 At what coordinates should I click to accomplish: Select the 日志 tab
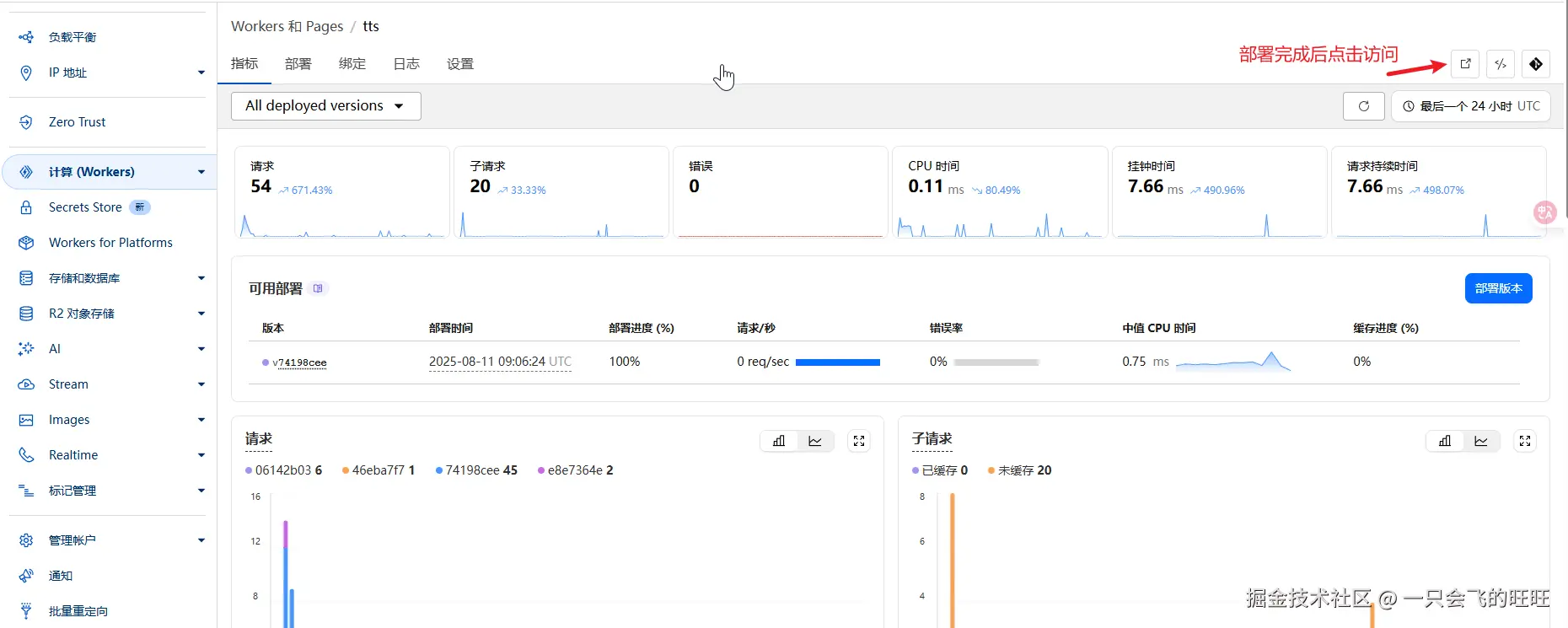coord(406,64)
